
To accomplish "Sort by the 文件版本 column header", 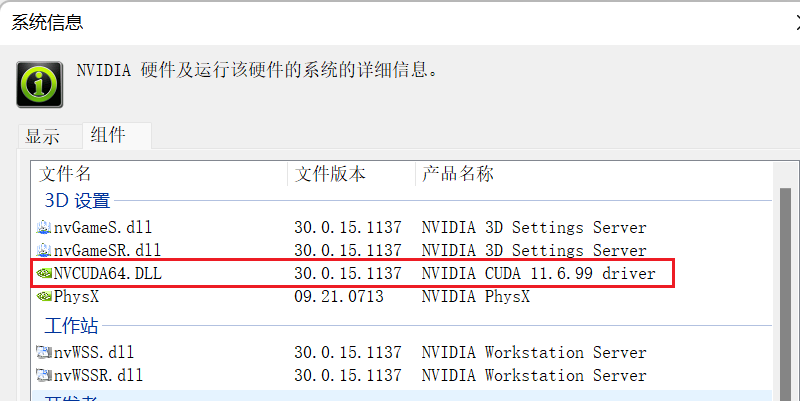I will point(330,174).
